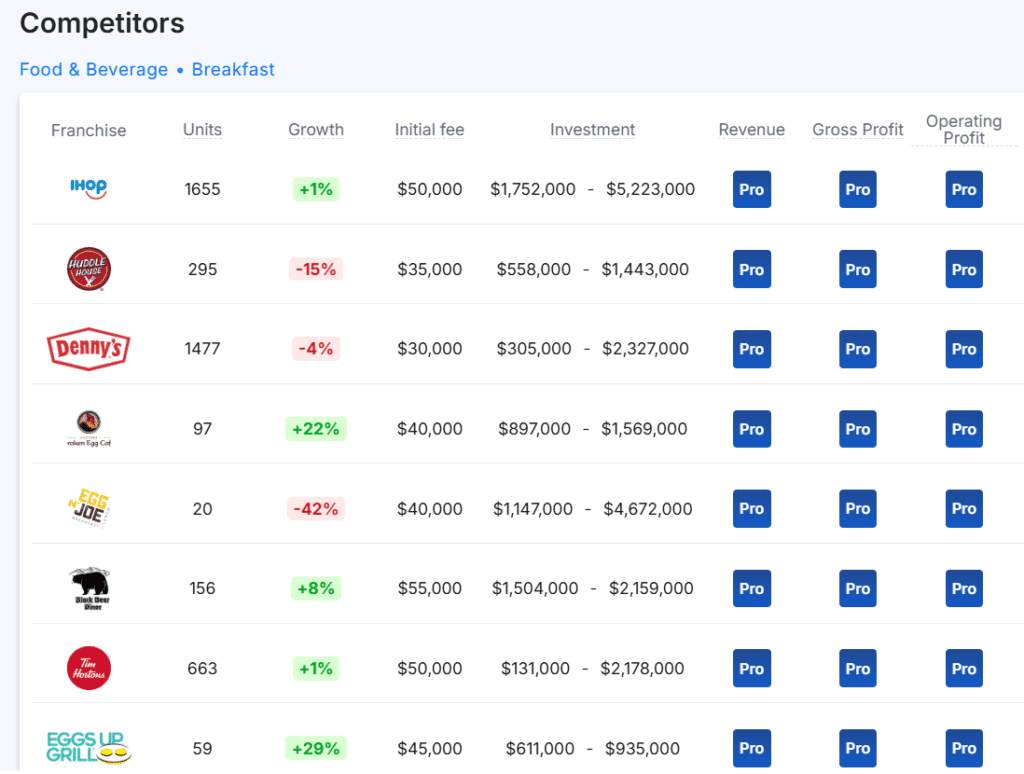Click the -4% growth badge
Screen dimensions: 1024x774
click(x=316, y=349)
